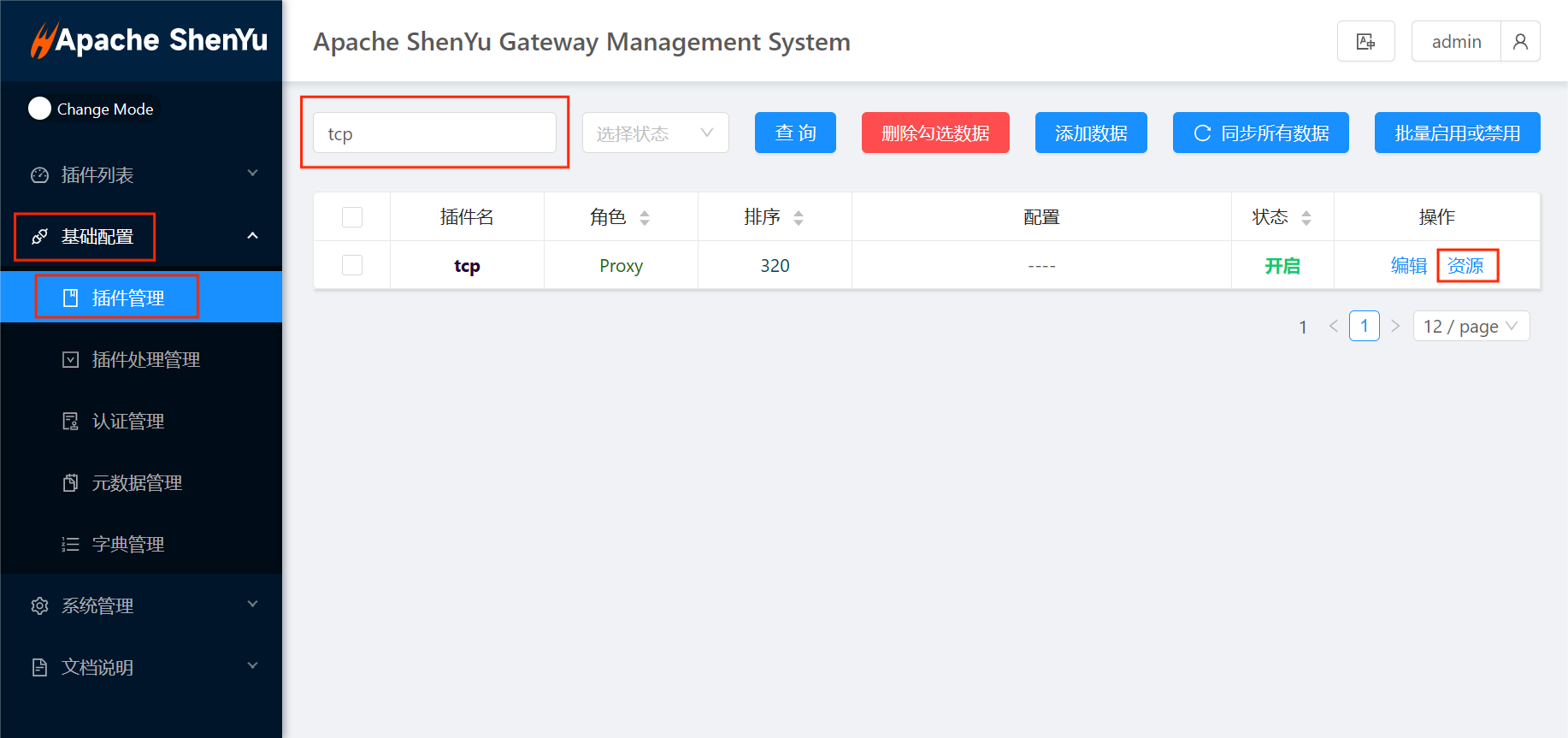Toggle the Change Mode switch
The image size is (1568, 738).
(x=40, y=109)
